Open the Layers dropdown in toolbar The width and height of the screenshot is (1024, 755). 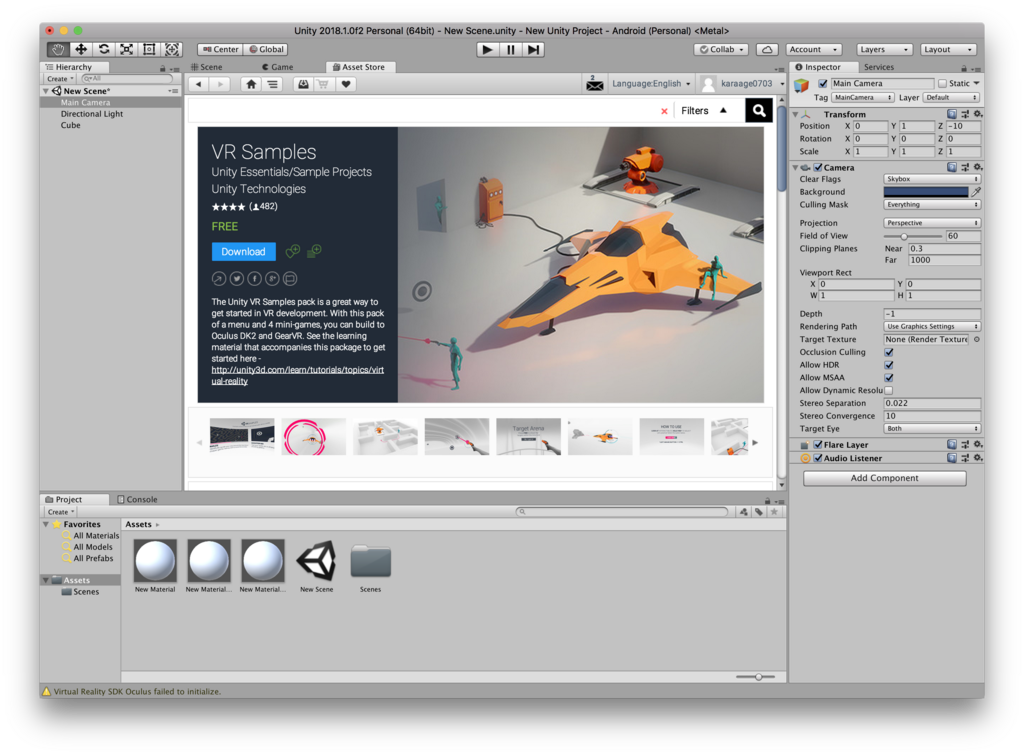click(x=884, y=49)
